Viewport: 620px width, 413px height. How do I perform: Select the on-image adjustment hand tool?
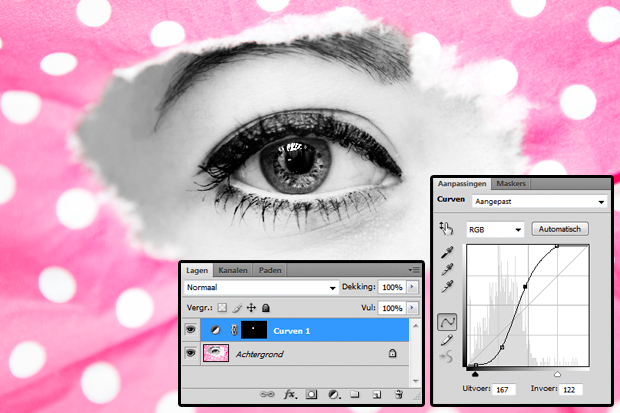(x=446, y=228)
